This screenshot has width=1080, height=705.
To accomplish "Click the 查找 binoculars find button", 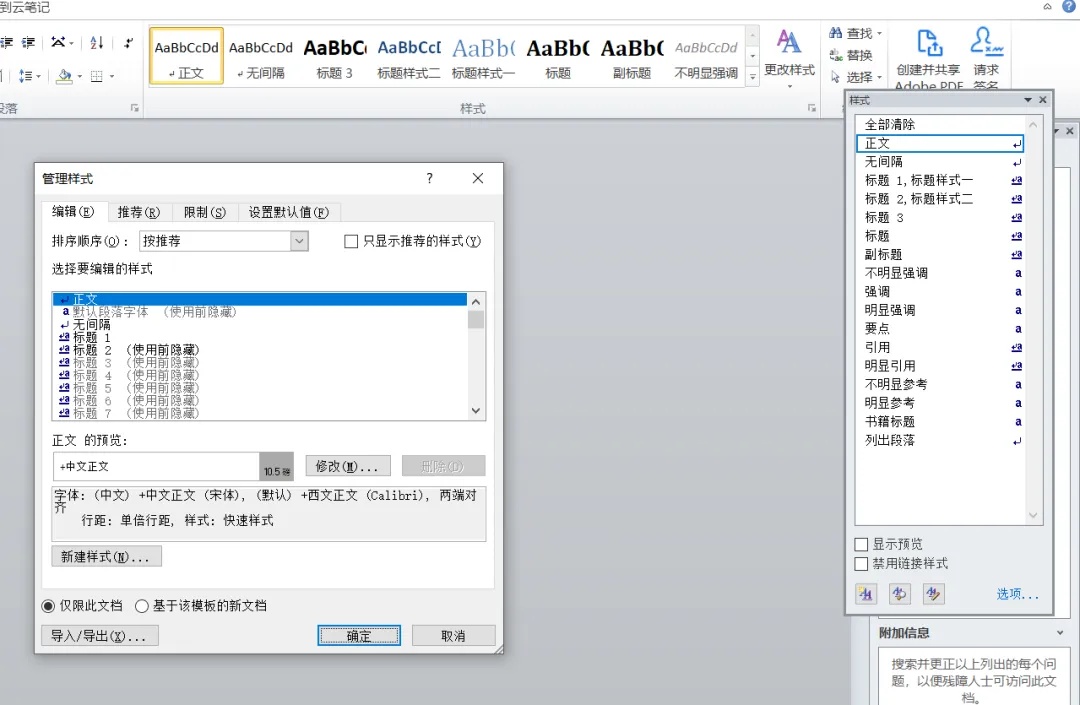I will pyautogui.click(x=850, y=33).
